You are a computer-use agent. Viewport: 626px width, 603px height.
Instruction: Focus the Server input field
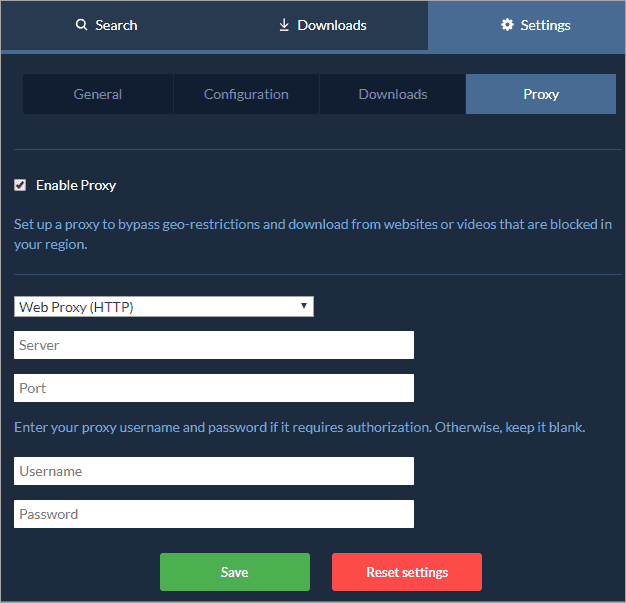pos(214,345)
